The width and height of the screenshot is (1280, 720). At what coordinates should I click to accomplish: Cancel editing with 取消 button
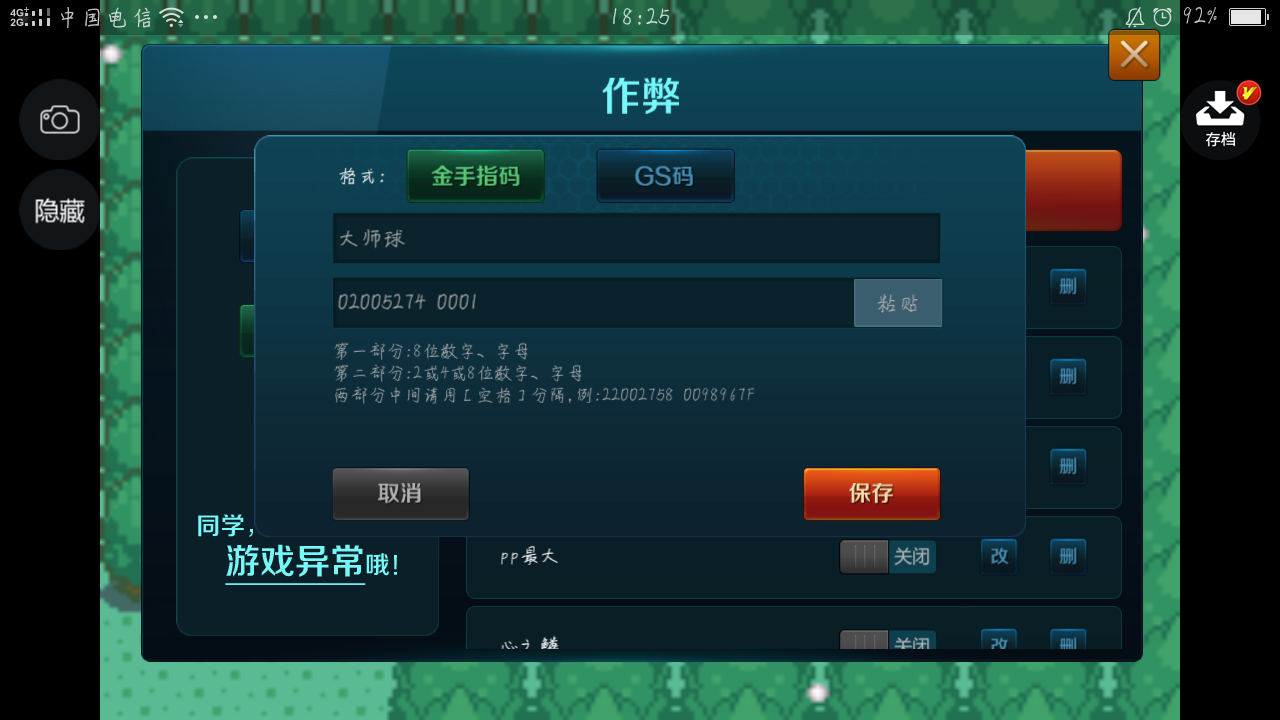(x=401, y=493)
